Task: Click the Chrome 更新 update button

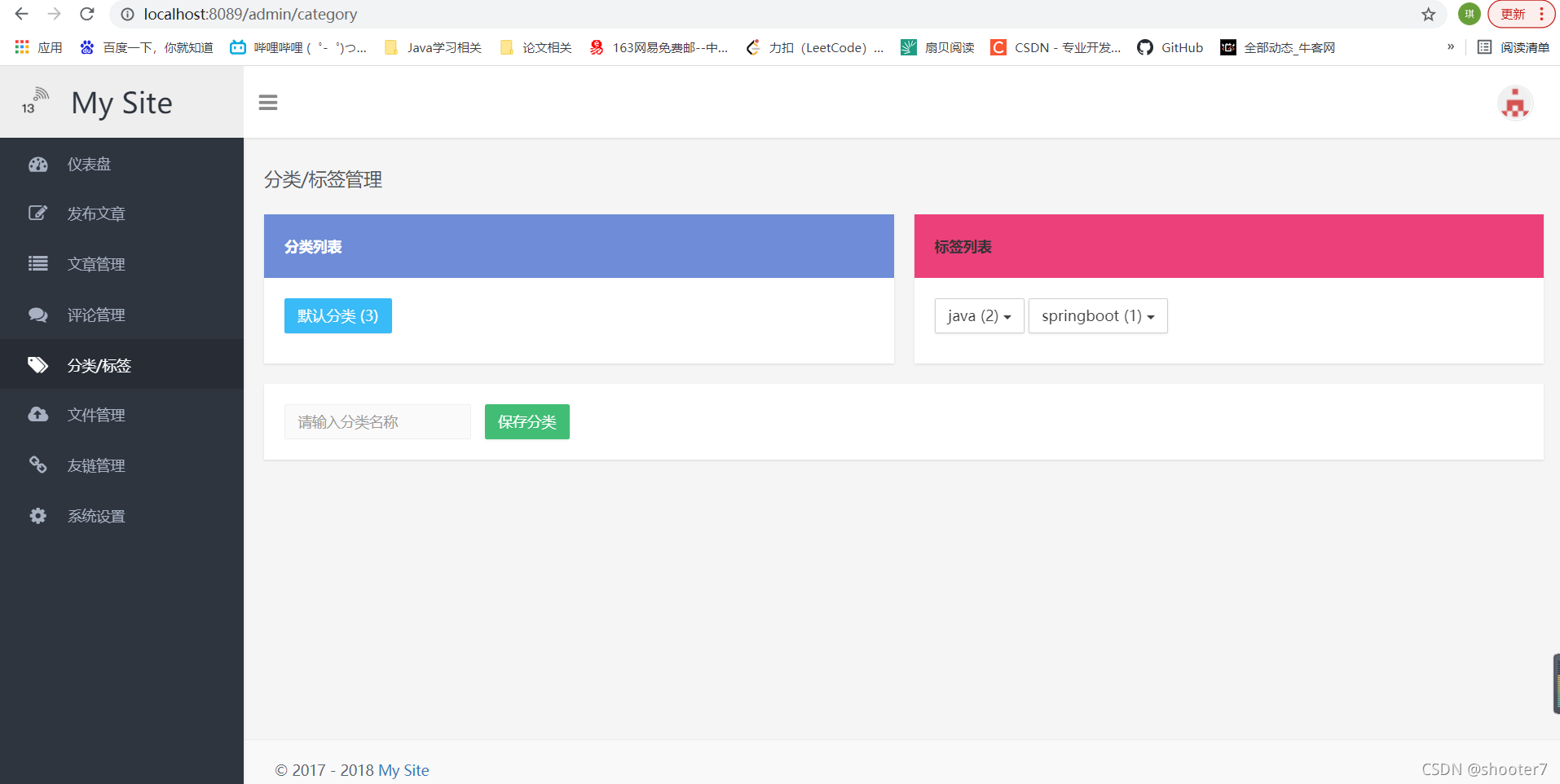Action: point(1521,14)
